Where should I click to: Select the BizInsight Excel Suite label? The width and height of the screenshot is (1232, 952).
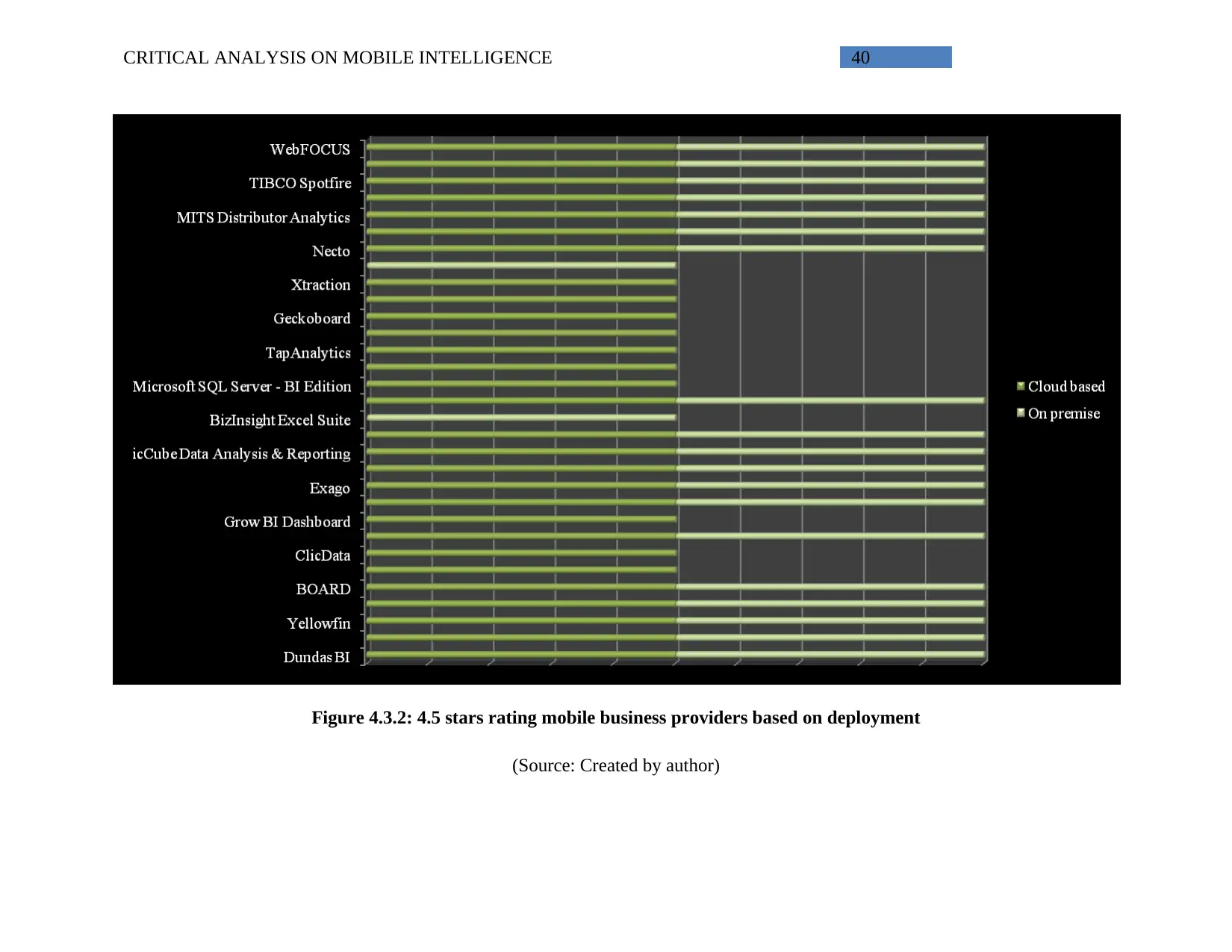[x=280, y=420]
